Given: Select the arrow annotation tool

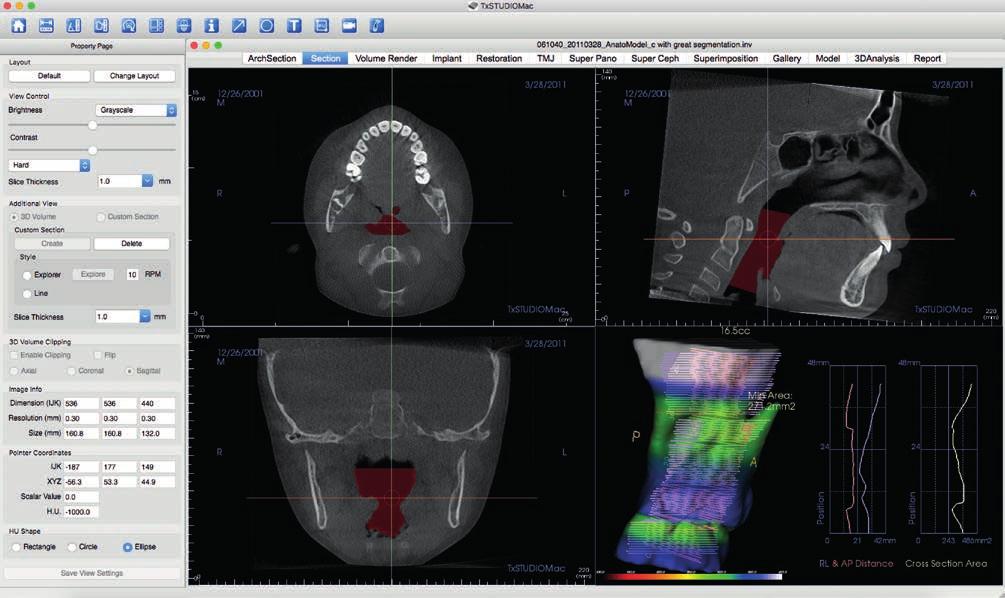Looking at the screenshot, I should point(239,26).
